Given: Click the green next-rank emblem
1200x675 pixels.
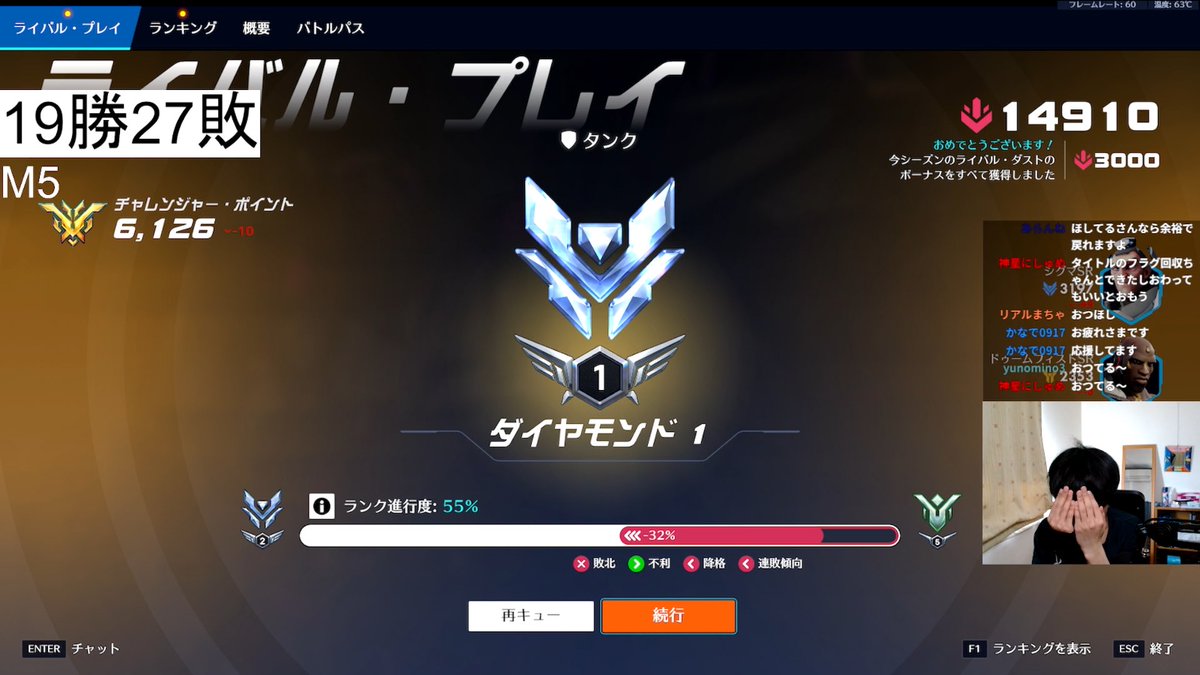Looking at the screenshot, I should pyautogui.click(x=936, y=518).
